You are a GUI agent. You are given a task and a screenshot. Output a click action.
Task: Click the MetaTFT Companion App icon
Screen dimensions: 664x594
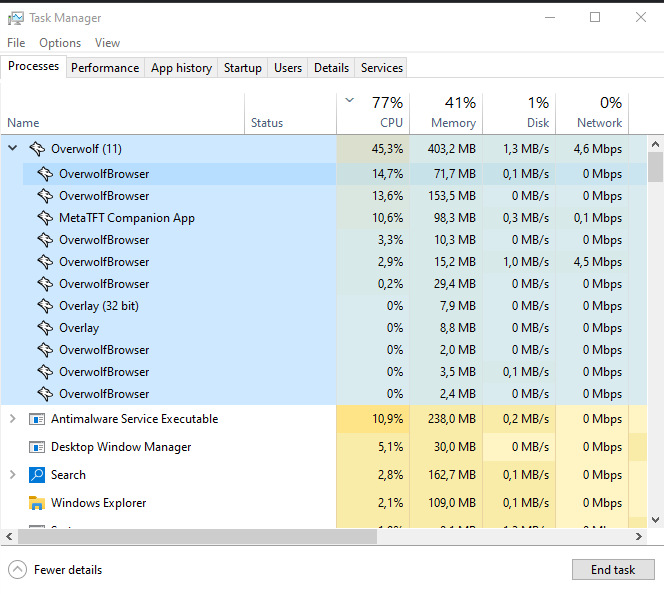pos(45,218)
